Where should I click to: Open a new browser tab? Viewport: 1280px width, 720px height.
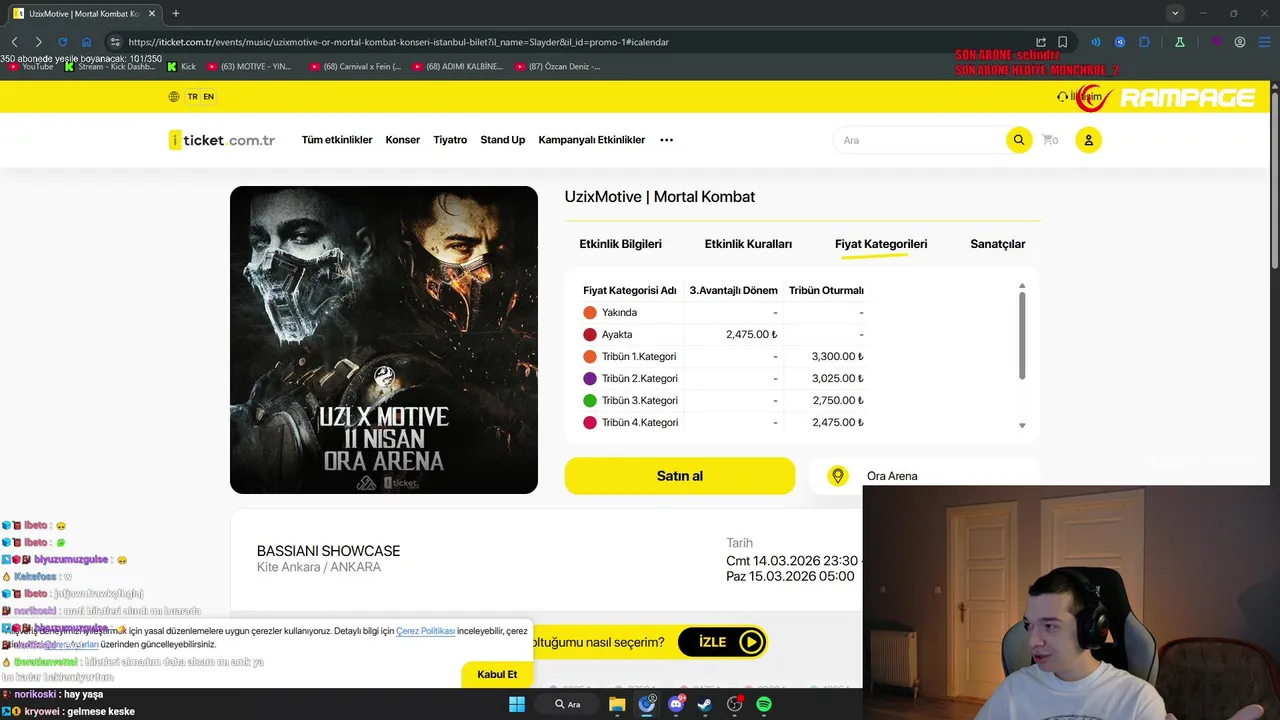pyautogui.click(x=176, y=13)
